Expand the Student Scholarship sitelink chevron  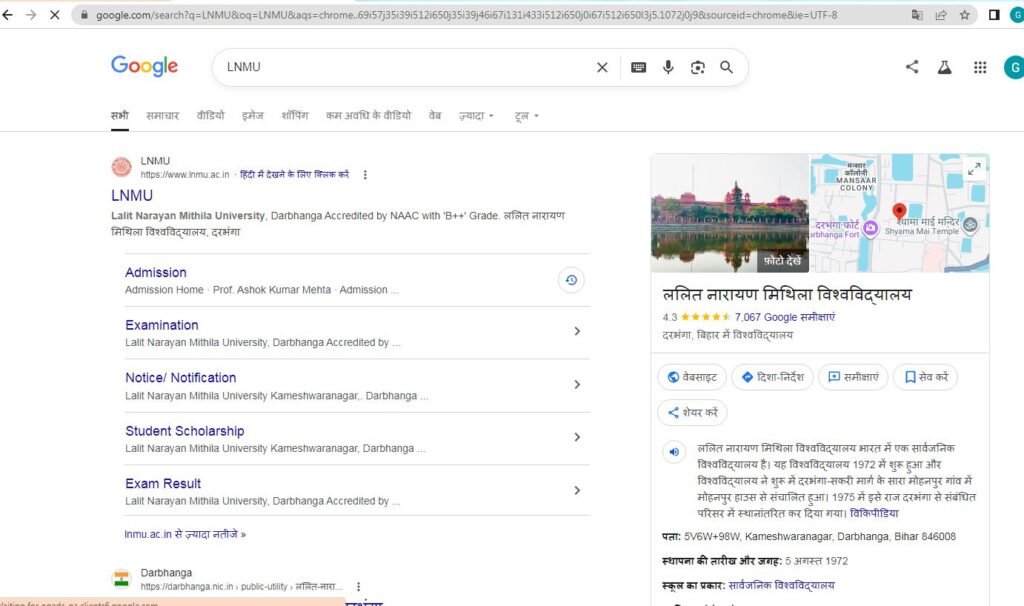(577, 437)
